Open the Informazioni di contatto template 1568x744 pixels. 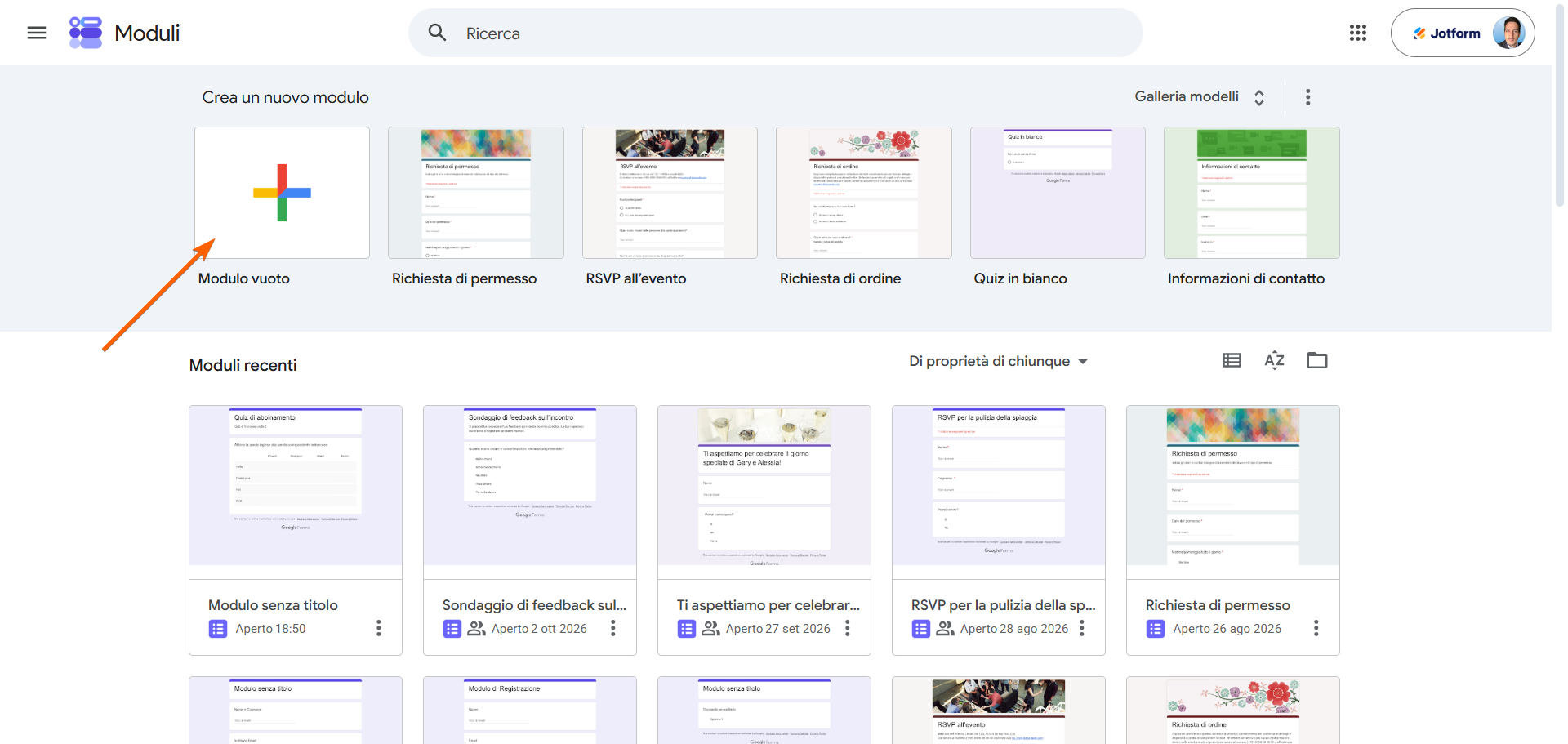(1251, 193)
